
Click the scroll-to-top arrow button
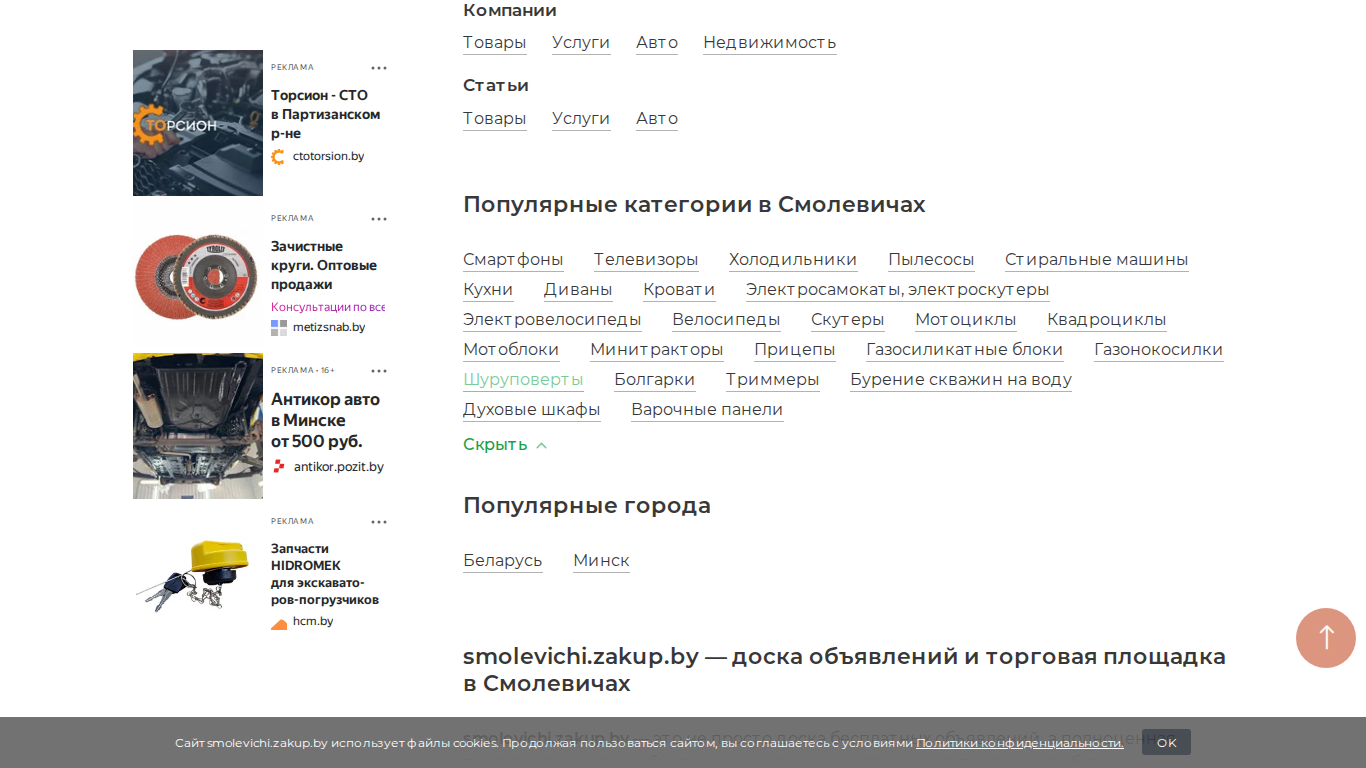tap(1325, 638)
